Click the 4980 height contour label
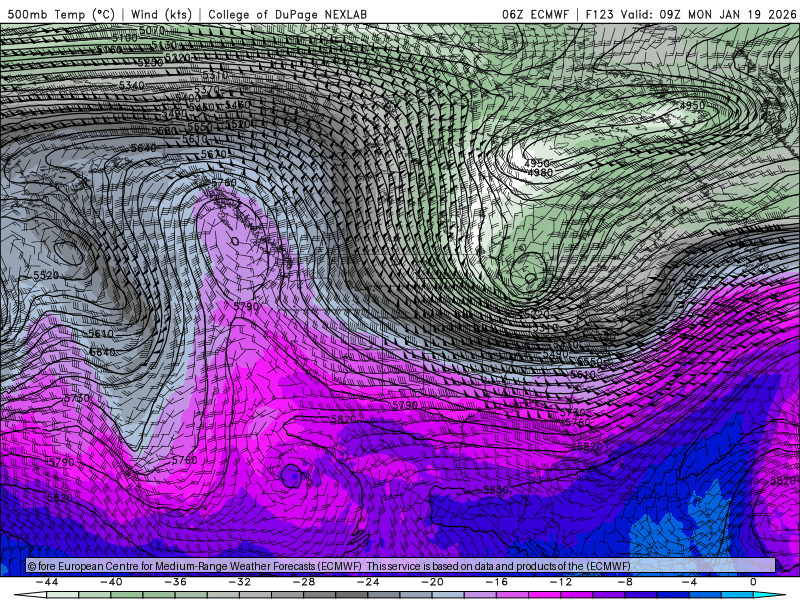Screen dimensions: 800x600 [x=540, y=173]
